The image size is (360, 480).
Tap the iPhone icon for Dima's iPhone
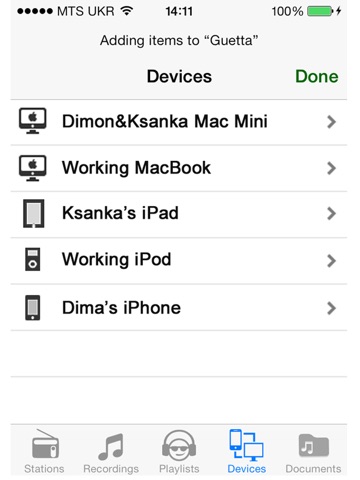pyautogui.click(x=33, y=307)
